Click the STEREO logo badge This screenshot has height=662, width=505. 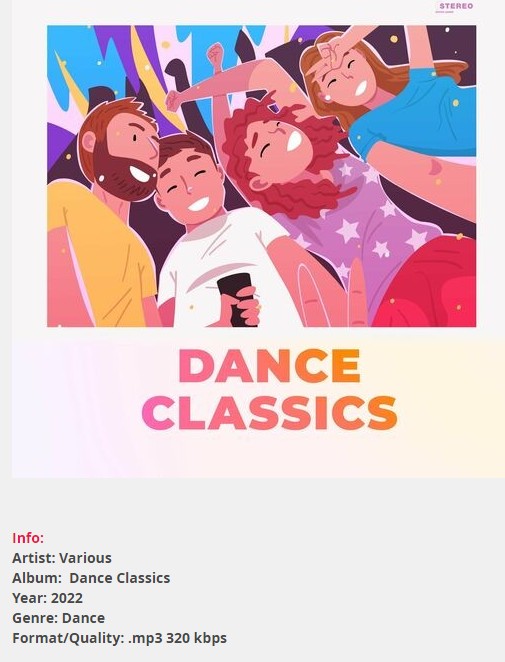(455, 7)
